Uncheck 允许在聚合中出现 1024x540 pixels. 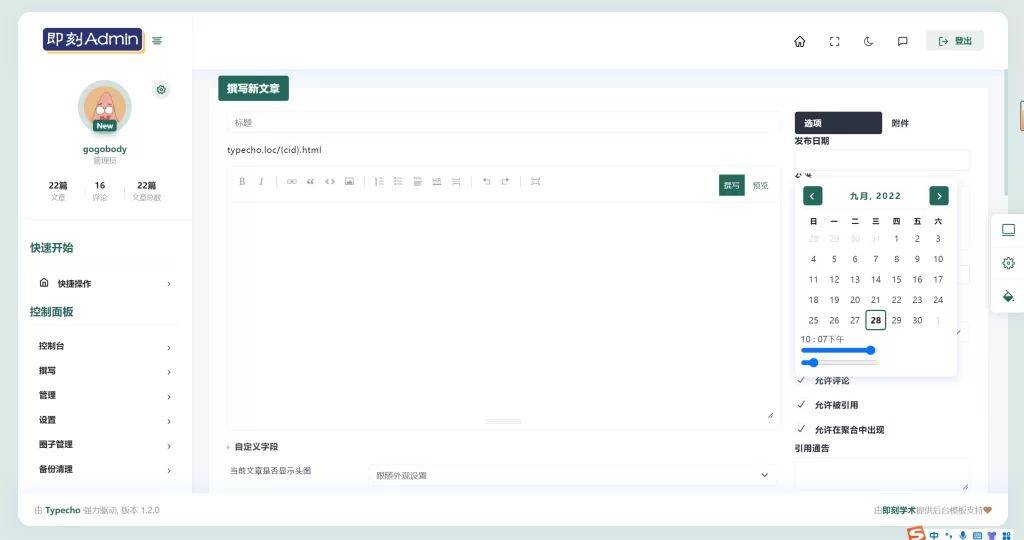click(801, 429)
